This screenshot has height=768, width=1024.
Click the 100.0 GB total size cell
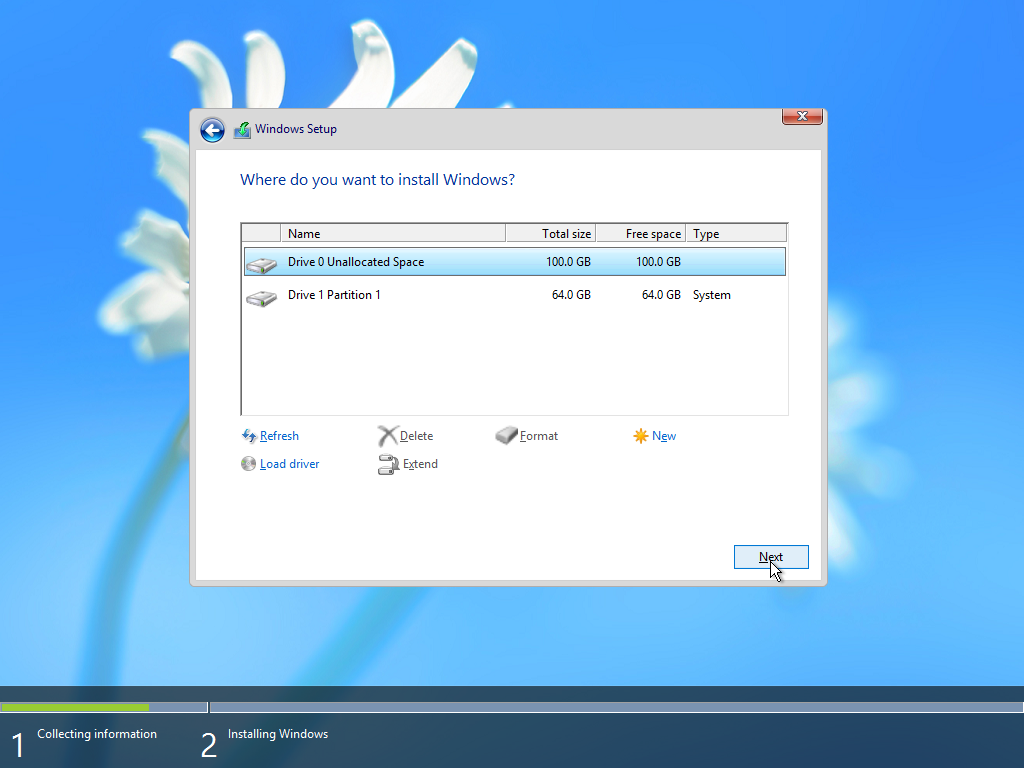[x=568, y=262]
